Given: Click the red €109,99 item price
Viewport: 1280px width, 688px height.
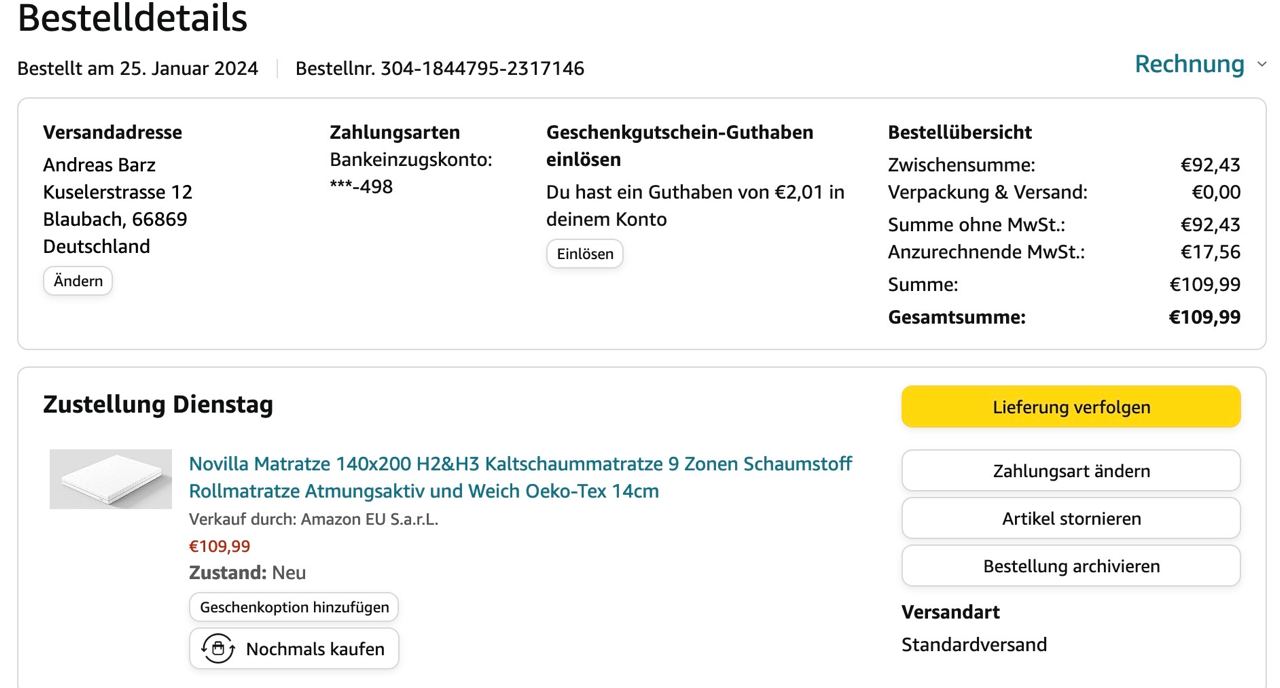Looking at the screenshot, I should 220,546.
